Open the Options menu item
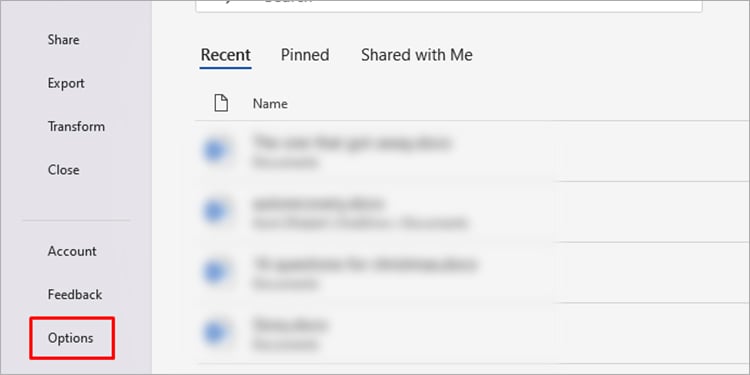Viewport: 750px width, 375px height. coord(70,338)
